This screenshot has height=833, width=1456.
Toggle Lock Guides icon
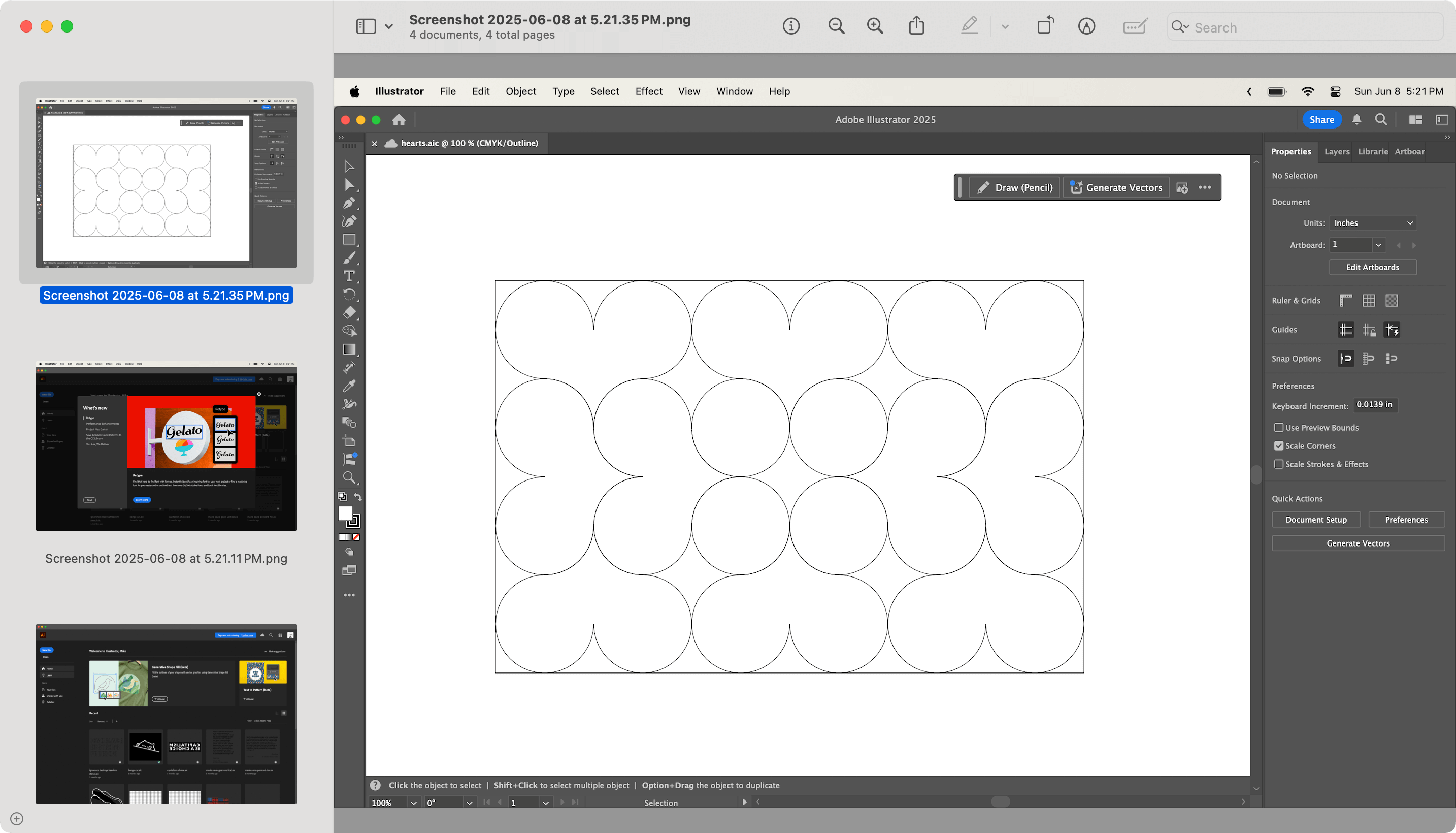1369,330
